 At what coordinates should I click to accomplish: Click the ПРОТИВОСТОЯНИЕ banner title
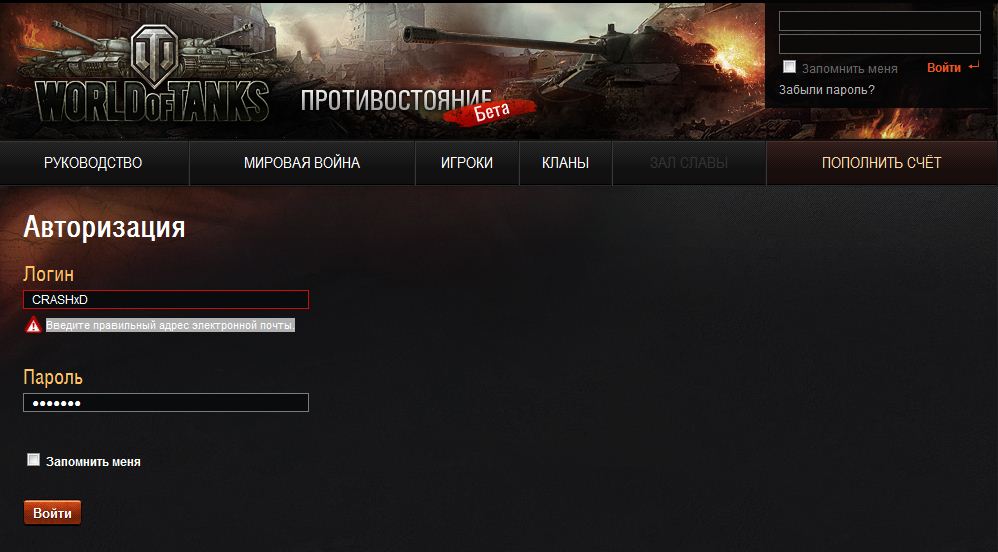(397, 101)
